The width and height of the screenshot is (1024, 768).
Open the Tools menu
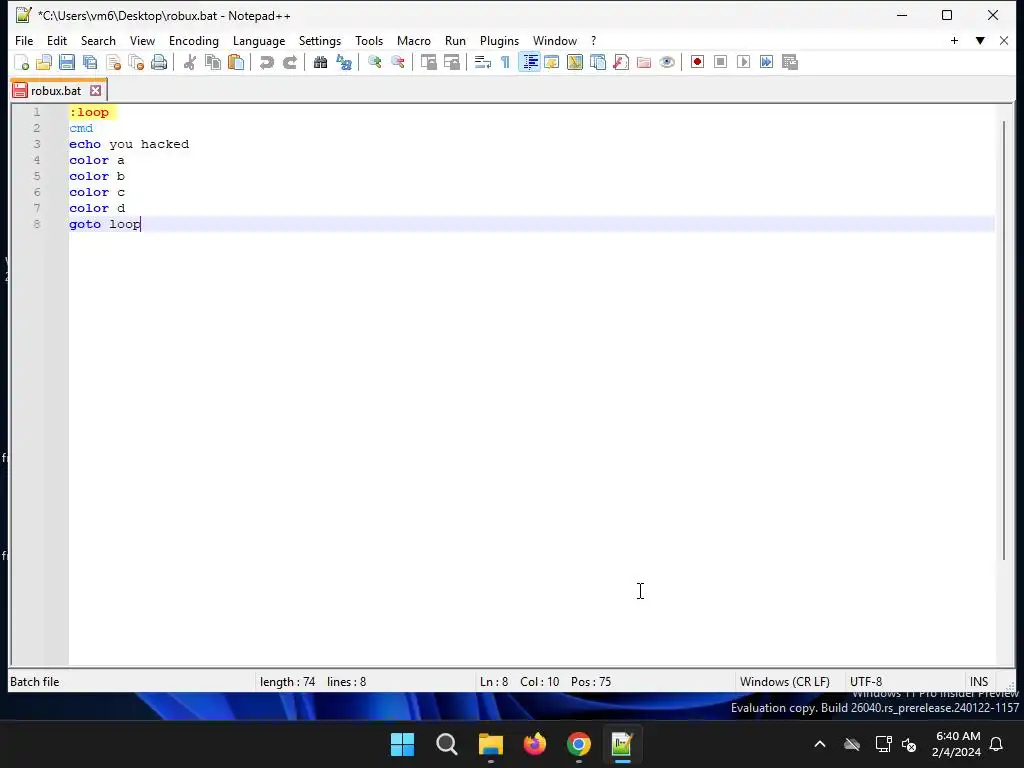[x=369, y=40]
